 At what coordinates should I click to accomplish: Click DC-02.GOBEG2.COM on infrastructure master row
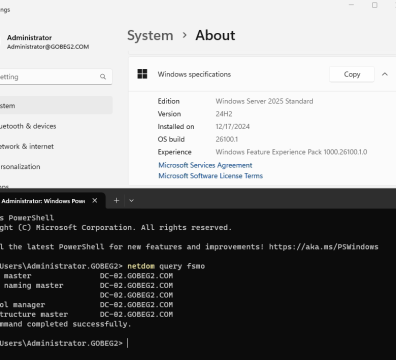pos(136,314)
